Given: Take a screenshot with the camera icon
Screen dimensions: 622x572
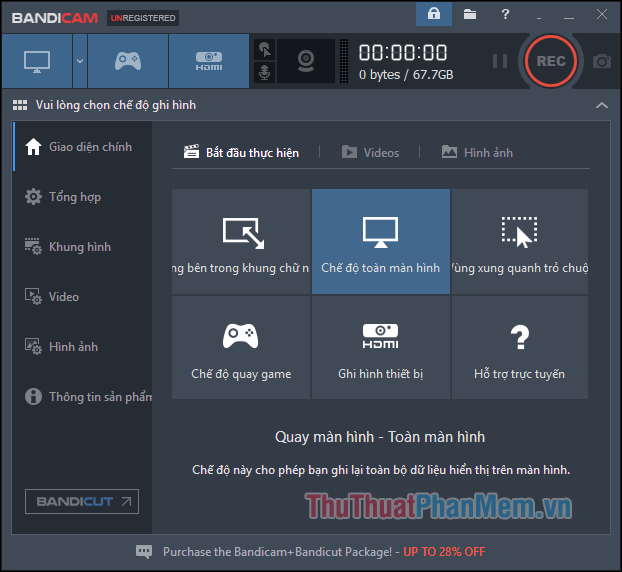Looking at the screenshot, I should (602, 61).
